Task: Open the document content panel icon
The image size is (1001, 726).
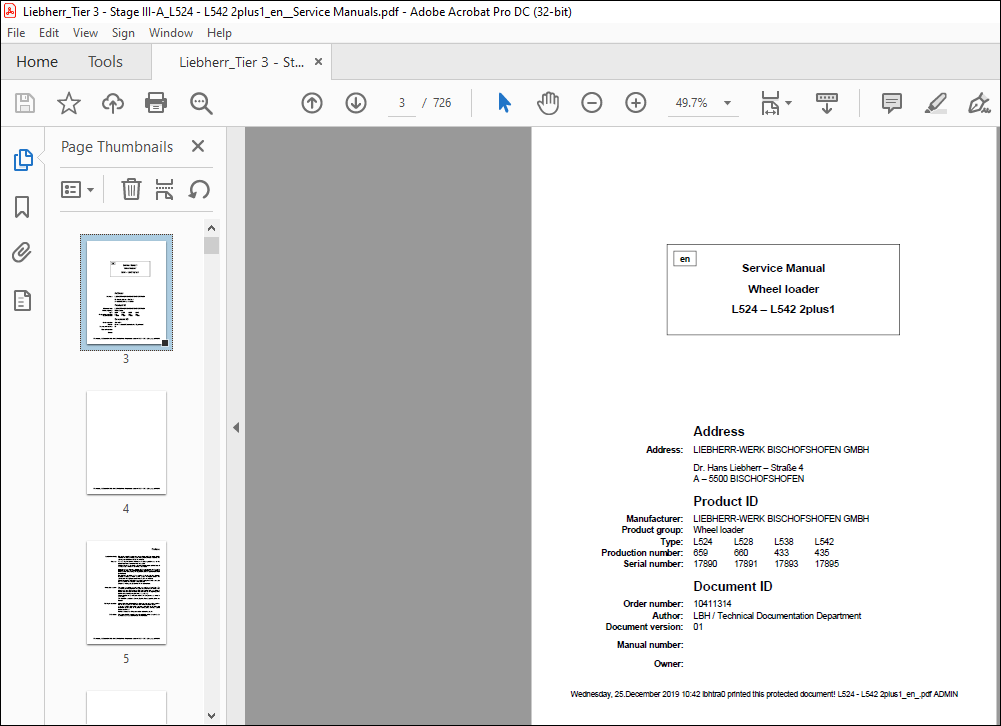Action: [22, 300]
